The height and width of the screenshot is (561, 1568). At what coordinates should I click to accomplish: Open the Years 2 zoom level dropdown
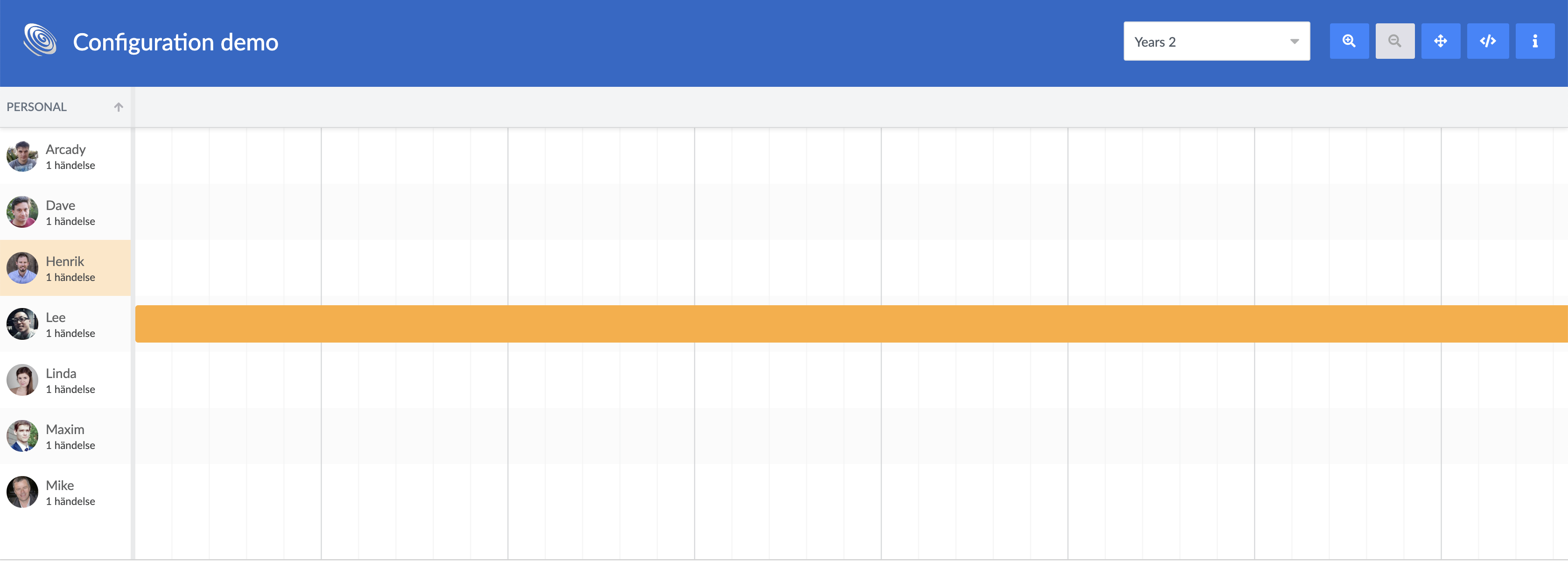1217,41
